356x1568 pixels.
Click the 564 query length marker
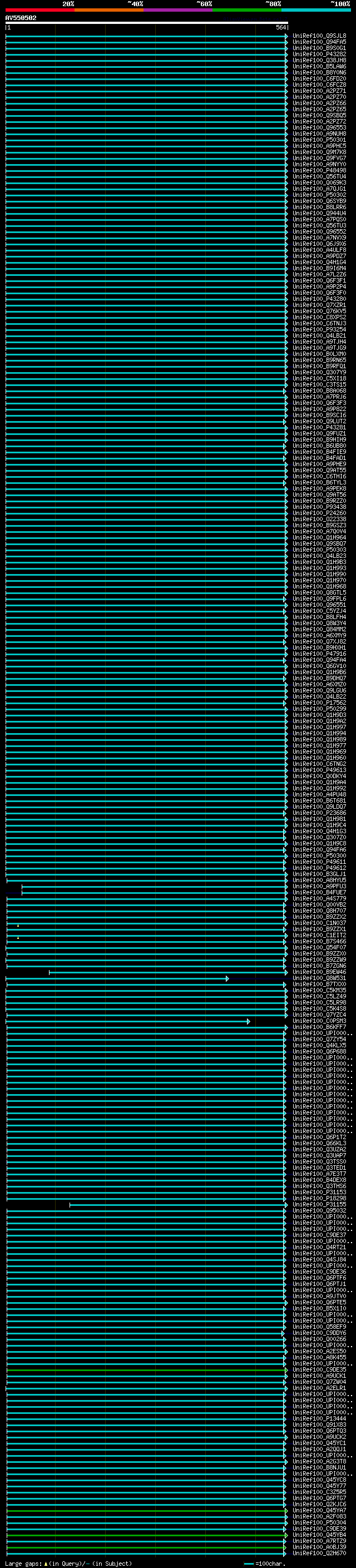[280, 27]
